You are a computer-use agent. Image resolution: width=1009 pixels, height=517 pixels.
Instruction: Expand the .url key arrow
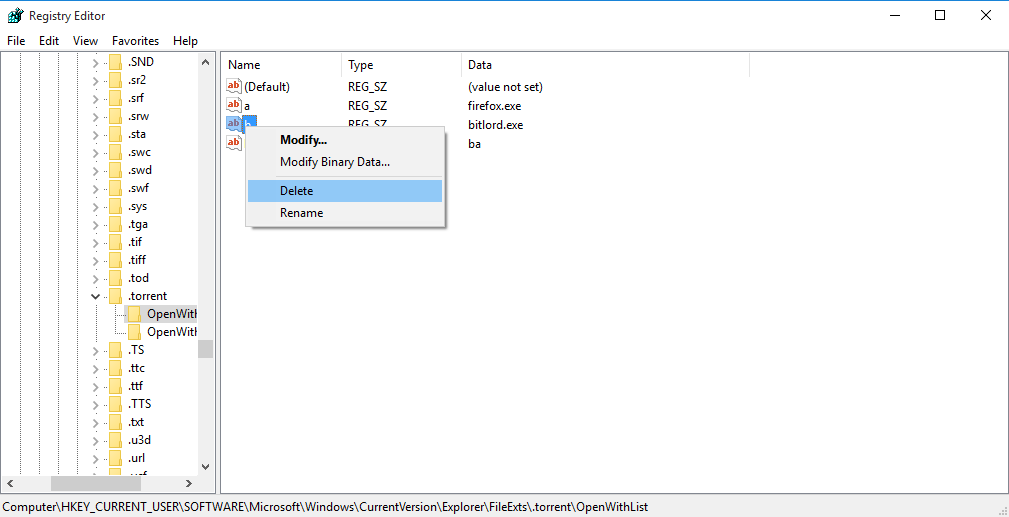pos(96,459)
